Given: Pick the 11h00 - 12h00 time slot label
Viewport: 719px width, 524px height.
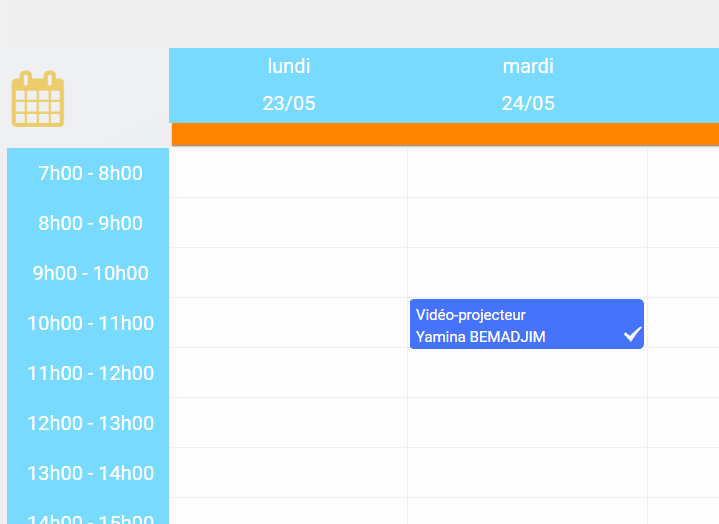Looking at the screenshot, I should pos(90,373).
